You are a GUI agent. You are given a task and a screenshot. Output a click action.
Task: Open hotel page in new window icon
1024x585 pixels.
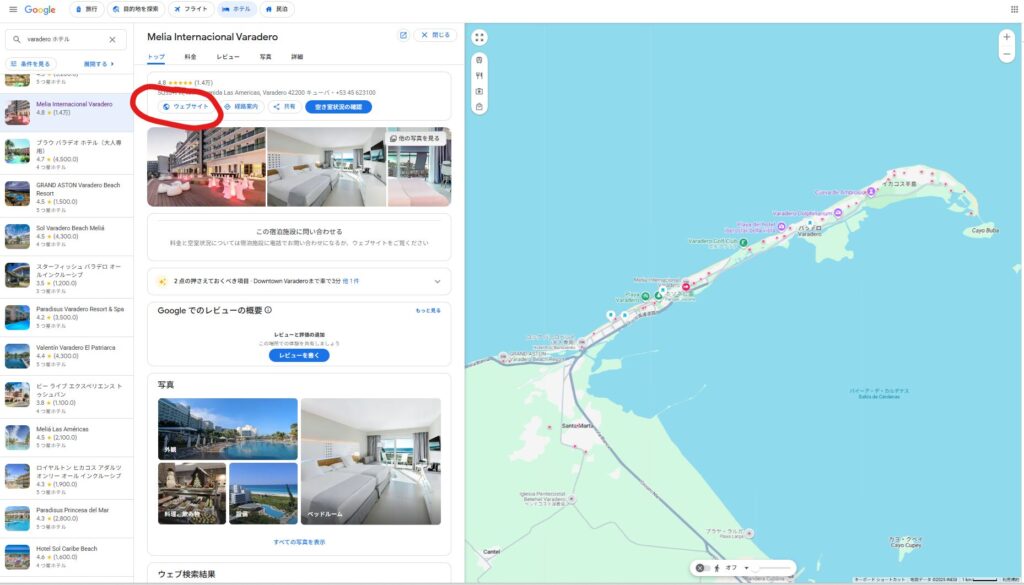click(403, 35)
